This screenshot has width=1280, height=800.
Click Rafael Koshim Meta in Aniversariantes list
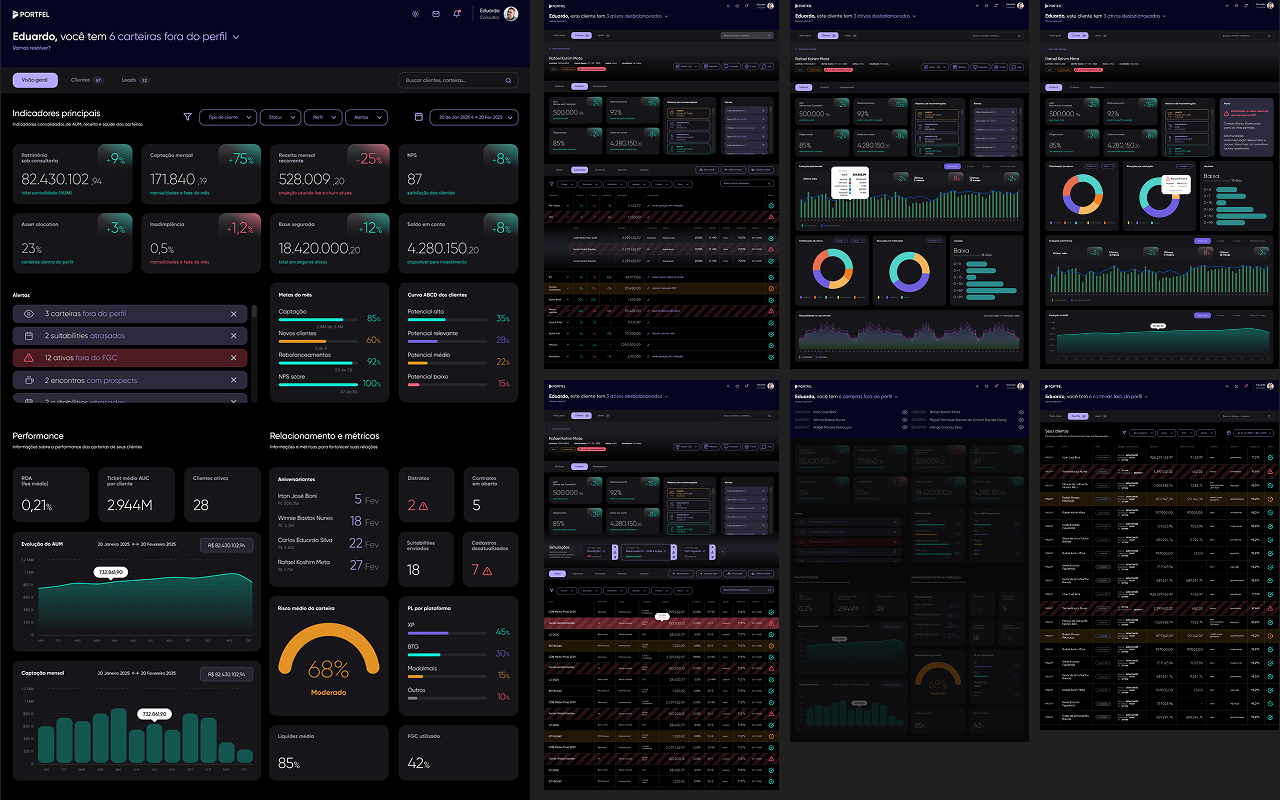(304, 562)
